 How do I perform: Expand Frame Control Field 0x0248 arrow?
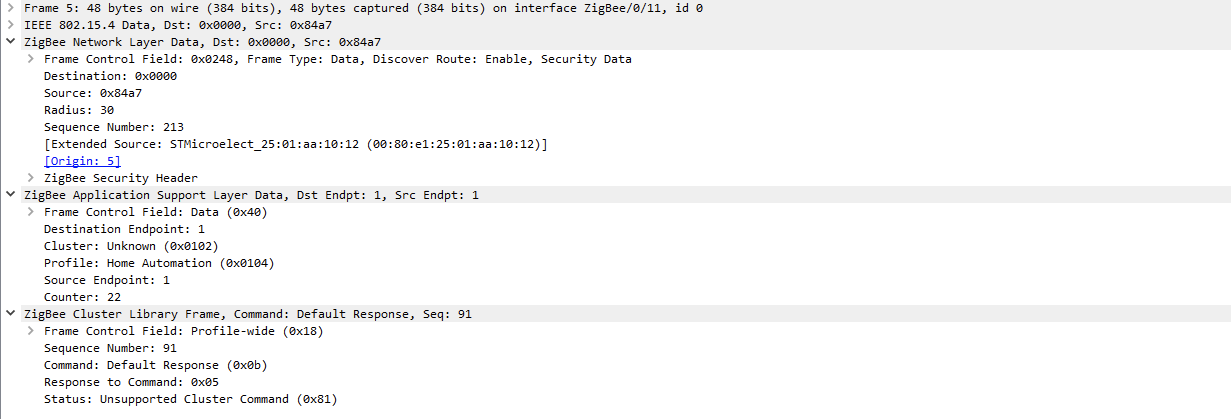point(31,59)
